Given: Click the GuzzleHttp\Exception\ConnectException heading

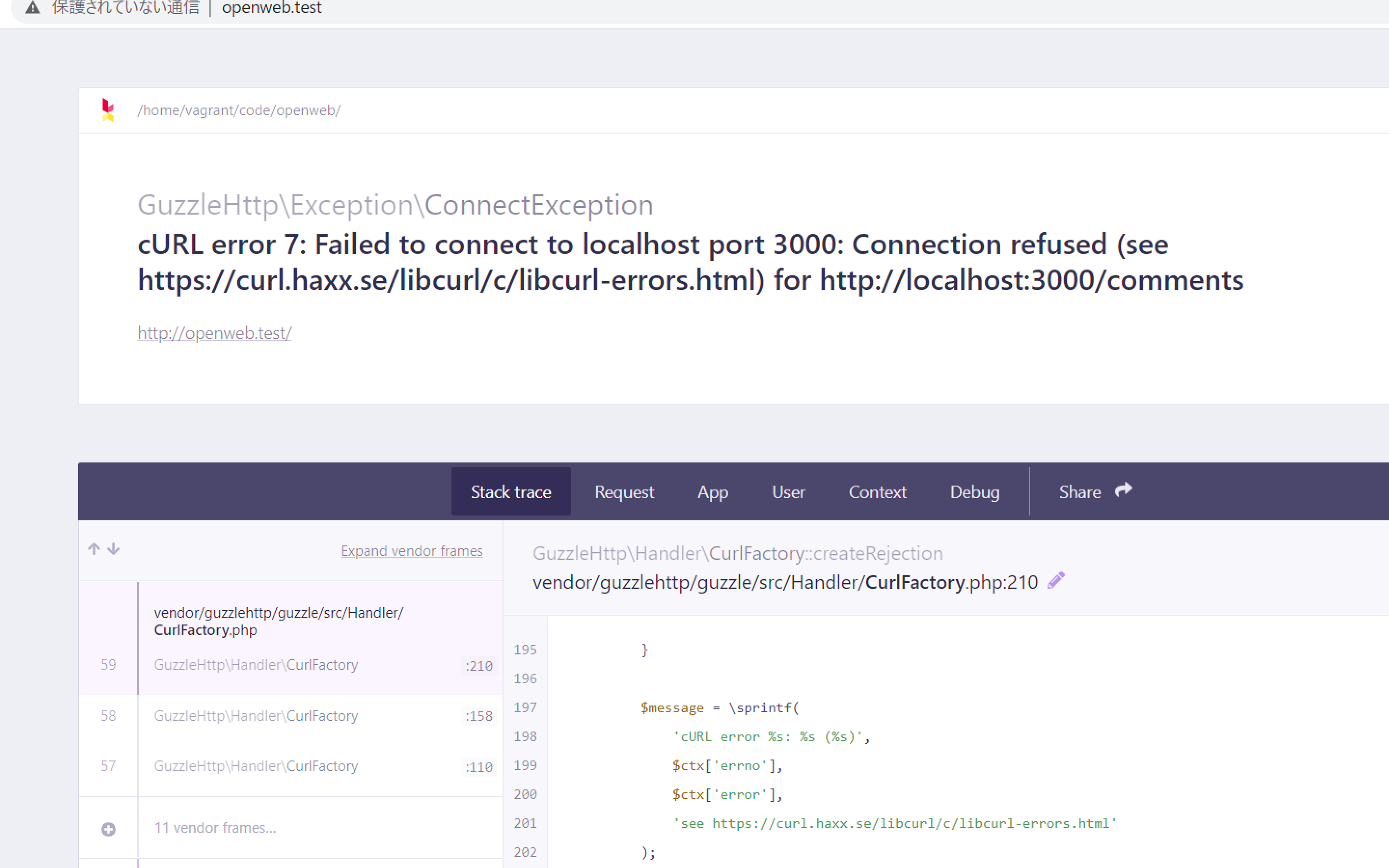Looking at the screenshot, I should (395, 205).
